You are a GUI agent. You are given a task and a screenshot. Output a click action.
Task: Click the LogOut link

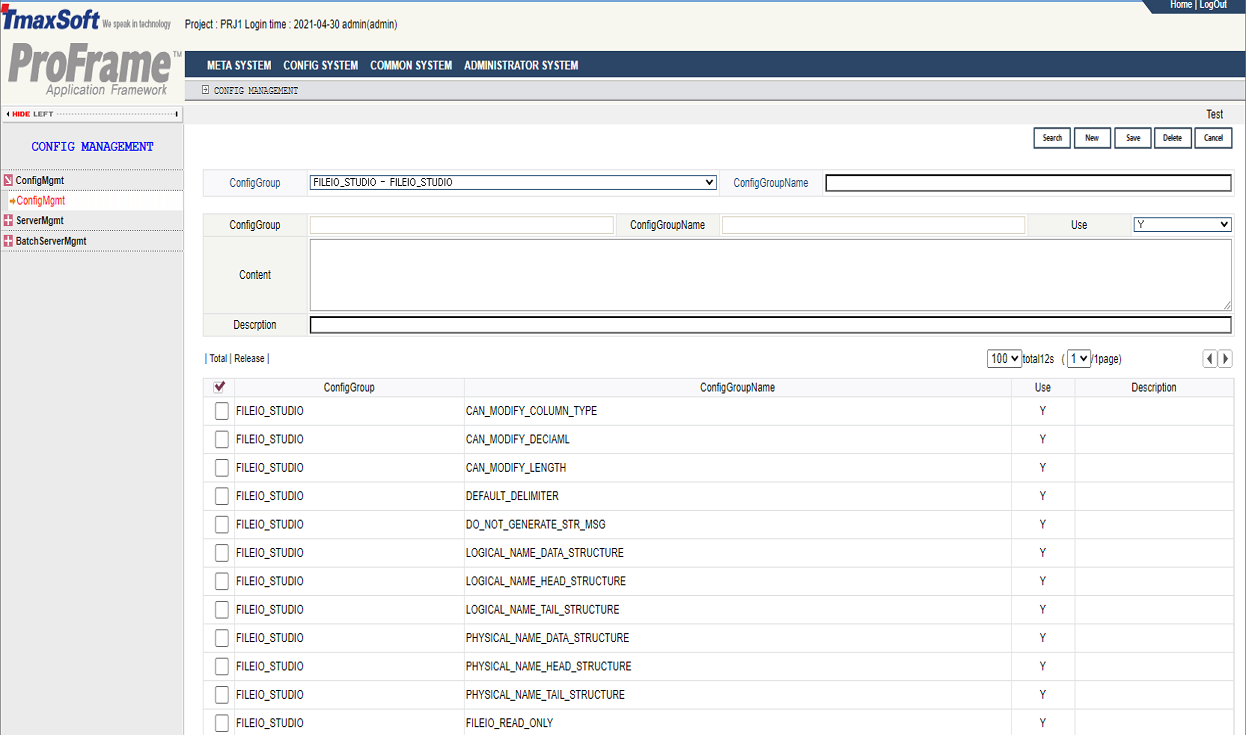[x=1212, y=5]
